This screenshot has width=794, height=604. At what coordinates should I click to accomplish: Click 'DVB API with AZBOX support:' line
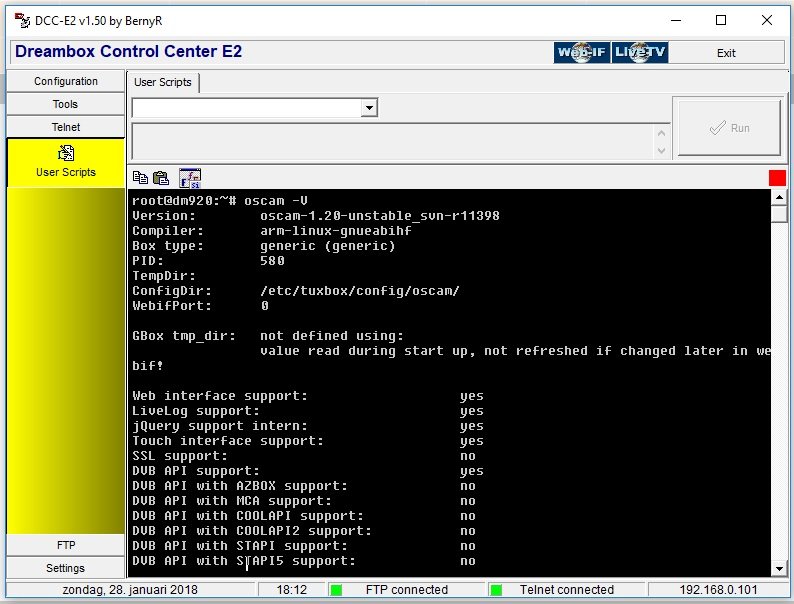pos(304,486)
